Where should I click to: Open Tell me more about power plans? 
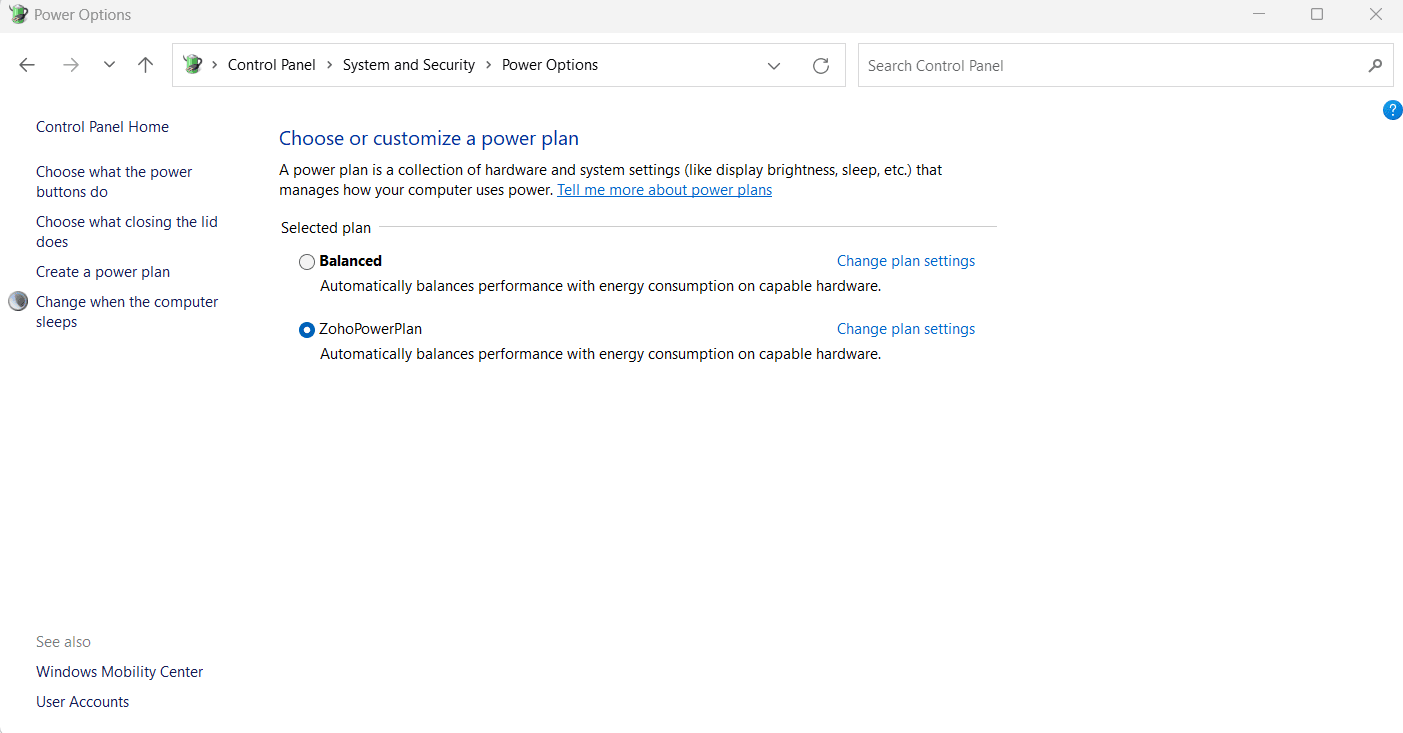pos(664,190)
